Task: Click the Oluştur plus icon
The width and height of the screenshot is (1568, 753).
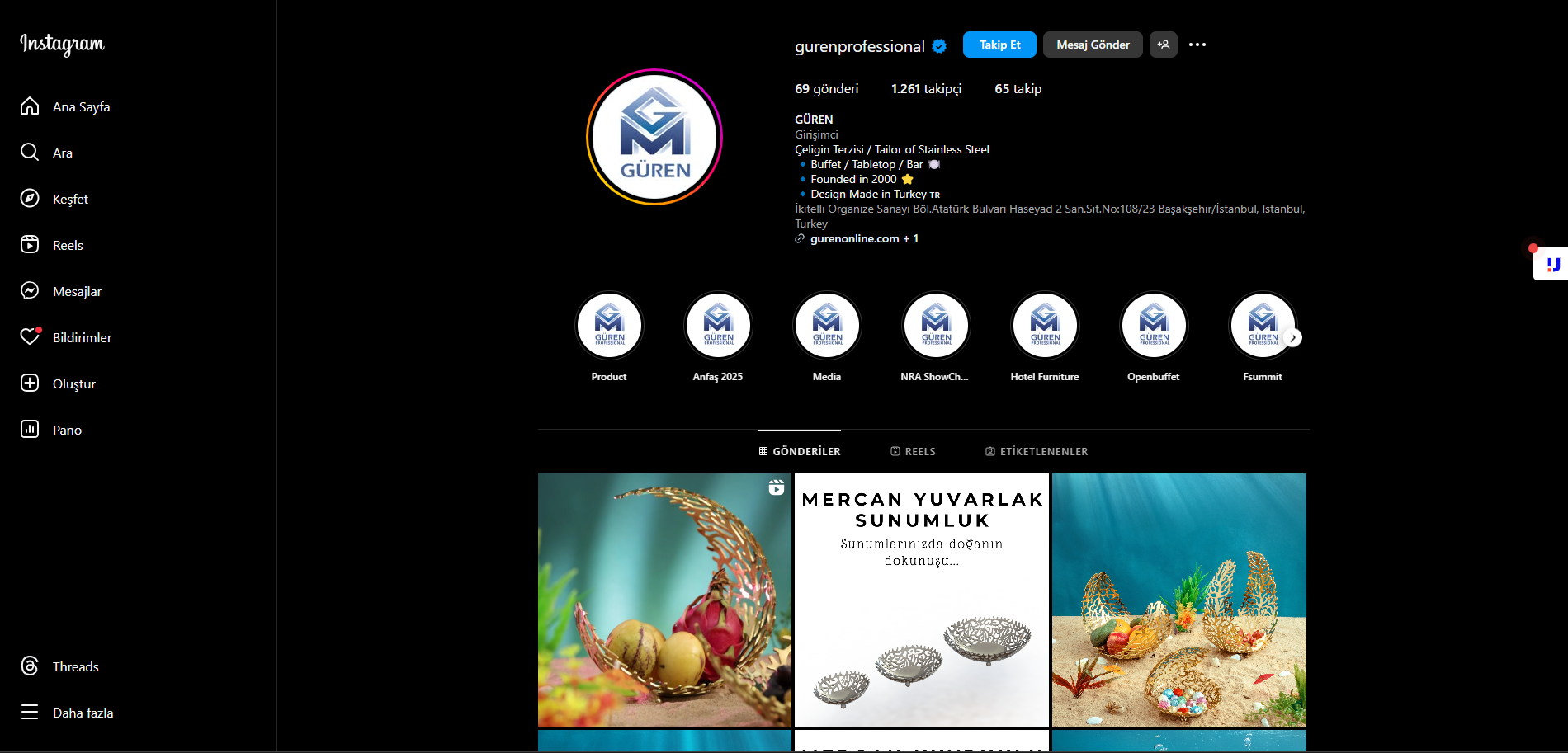Action: (30, 384)
